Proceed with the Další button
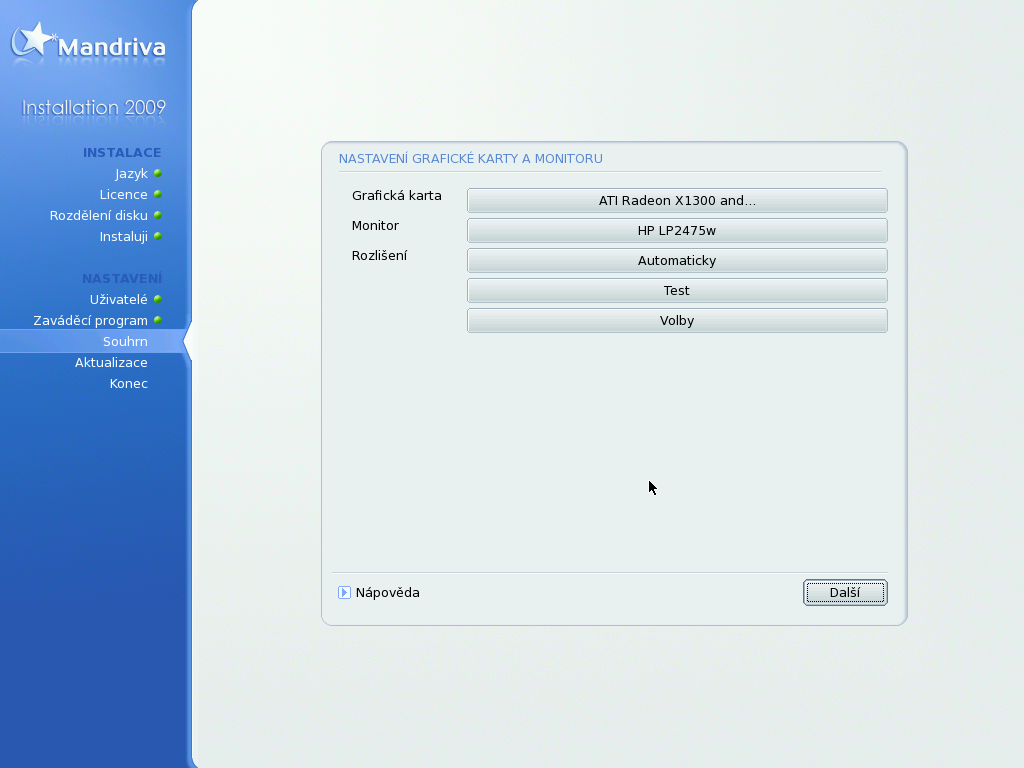Image resolution: width=1024 pixels, height=768 pixels. [x=845, y=592]
